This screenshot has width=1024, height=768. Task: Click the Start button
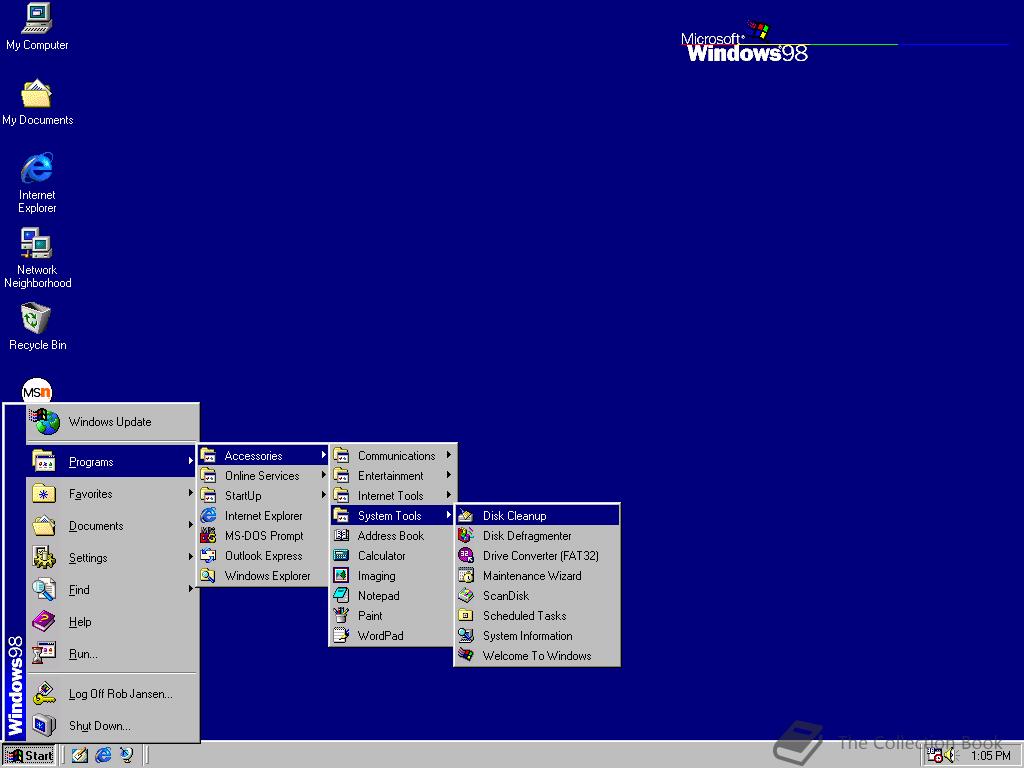(x=29, y=756)
